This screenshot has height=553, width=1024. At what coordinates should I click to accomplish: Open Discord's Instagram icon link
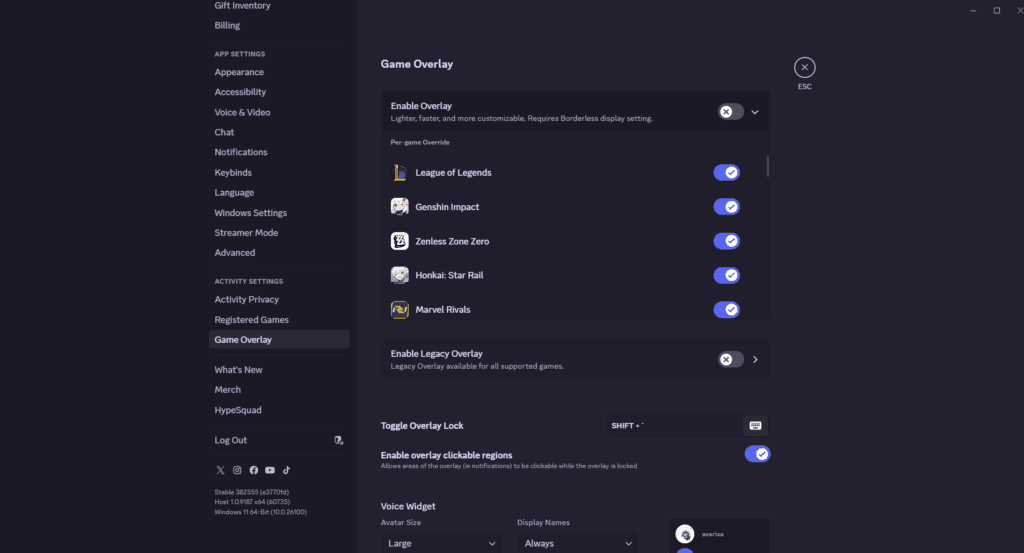tap(237, 470)
